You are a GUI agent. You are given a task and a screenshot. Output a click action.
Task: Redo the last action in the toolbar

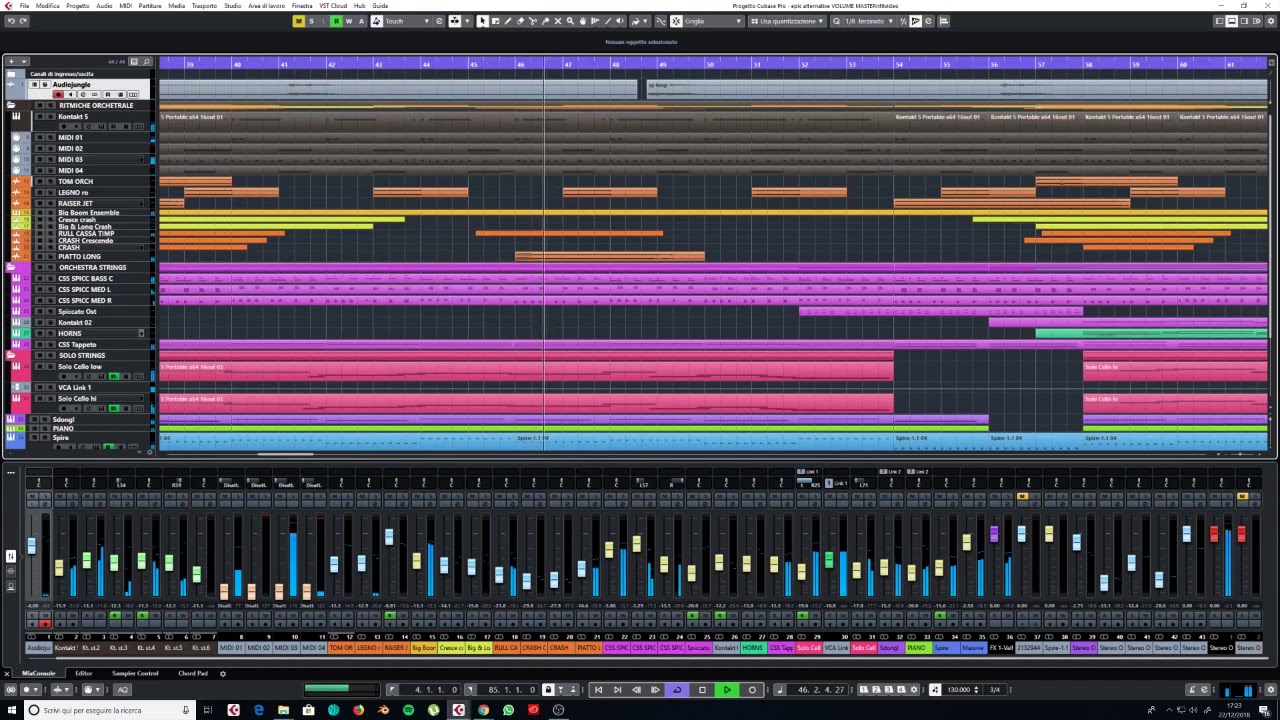24,21
